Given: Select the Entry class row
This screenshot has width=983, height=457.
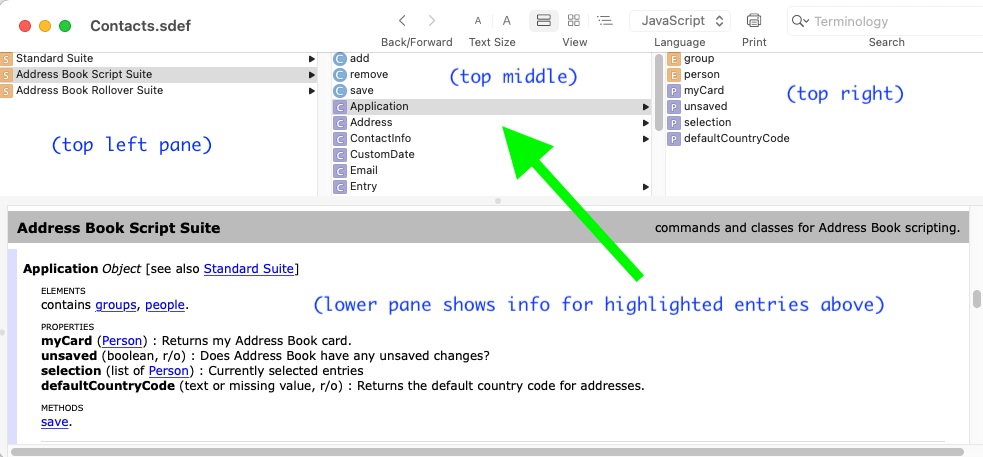Looking at the screenshot, I should pos(492,186).
